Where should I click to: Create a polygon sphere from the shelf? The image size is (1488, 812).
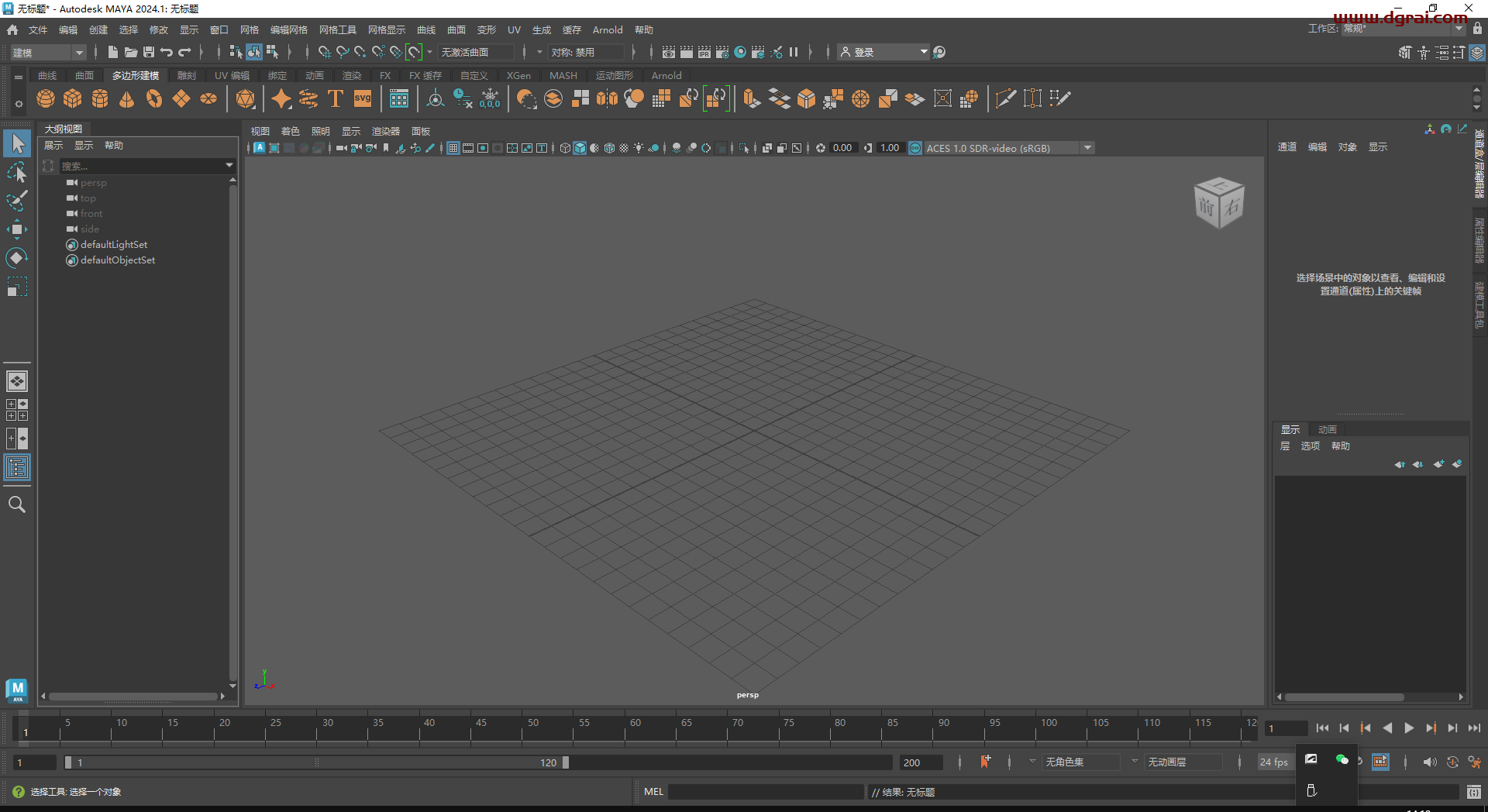click(x=45, y=98)
